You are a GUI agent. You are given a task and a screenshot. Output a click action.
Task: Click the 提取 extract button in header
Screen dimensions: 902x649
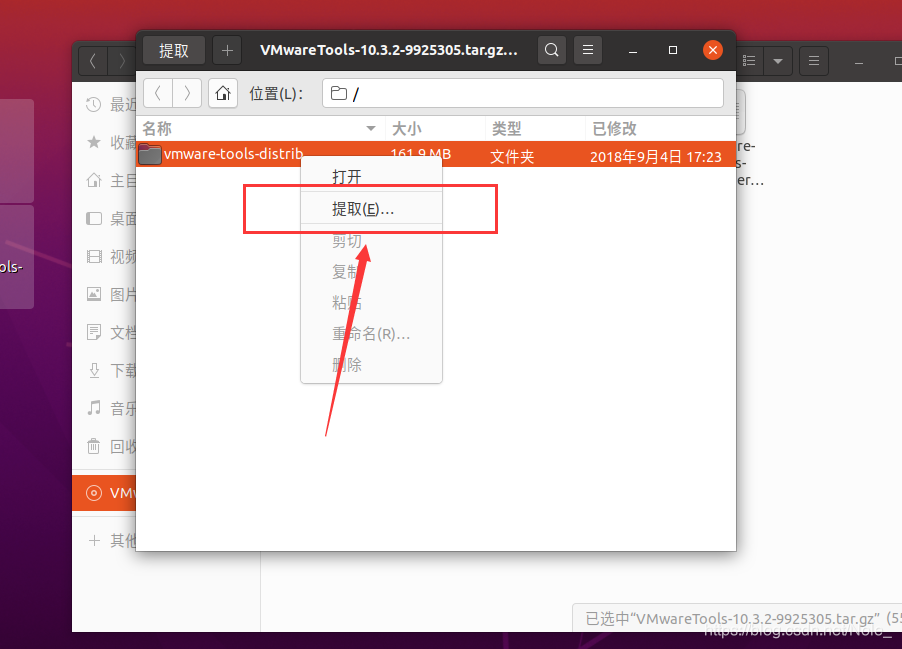click(174, 51)
